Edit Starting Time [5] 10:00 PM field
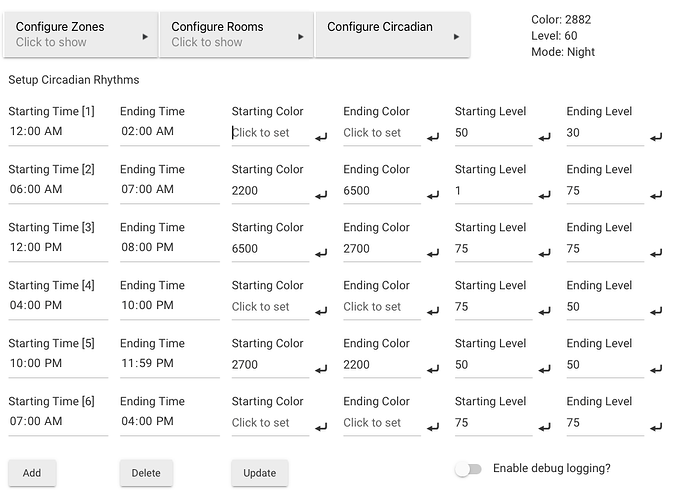This screenshot has height=500, width=682. click(x=58, y=364)
